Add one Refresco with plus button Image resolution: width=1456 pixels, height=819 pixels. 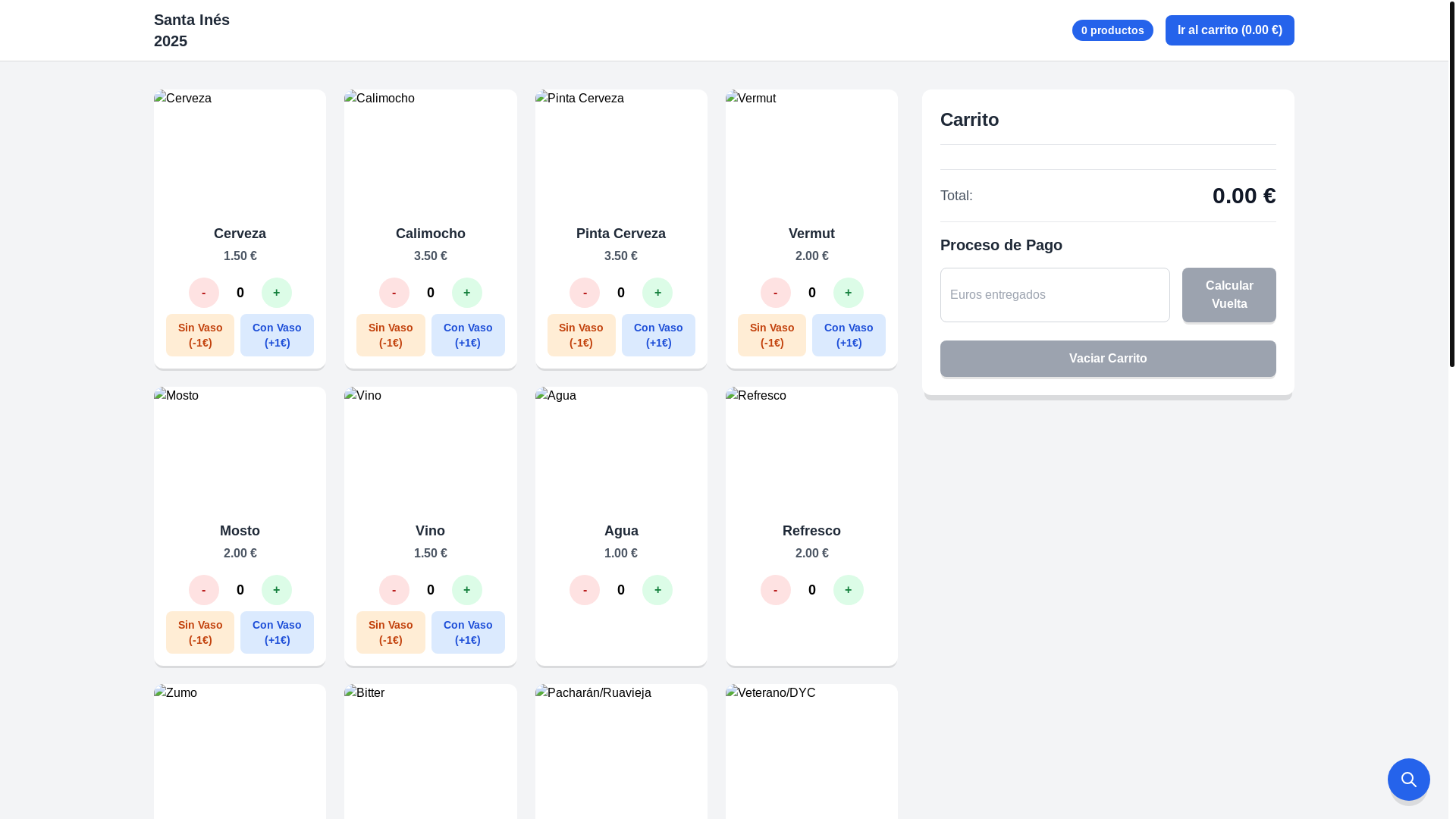[849, 590]
